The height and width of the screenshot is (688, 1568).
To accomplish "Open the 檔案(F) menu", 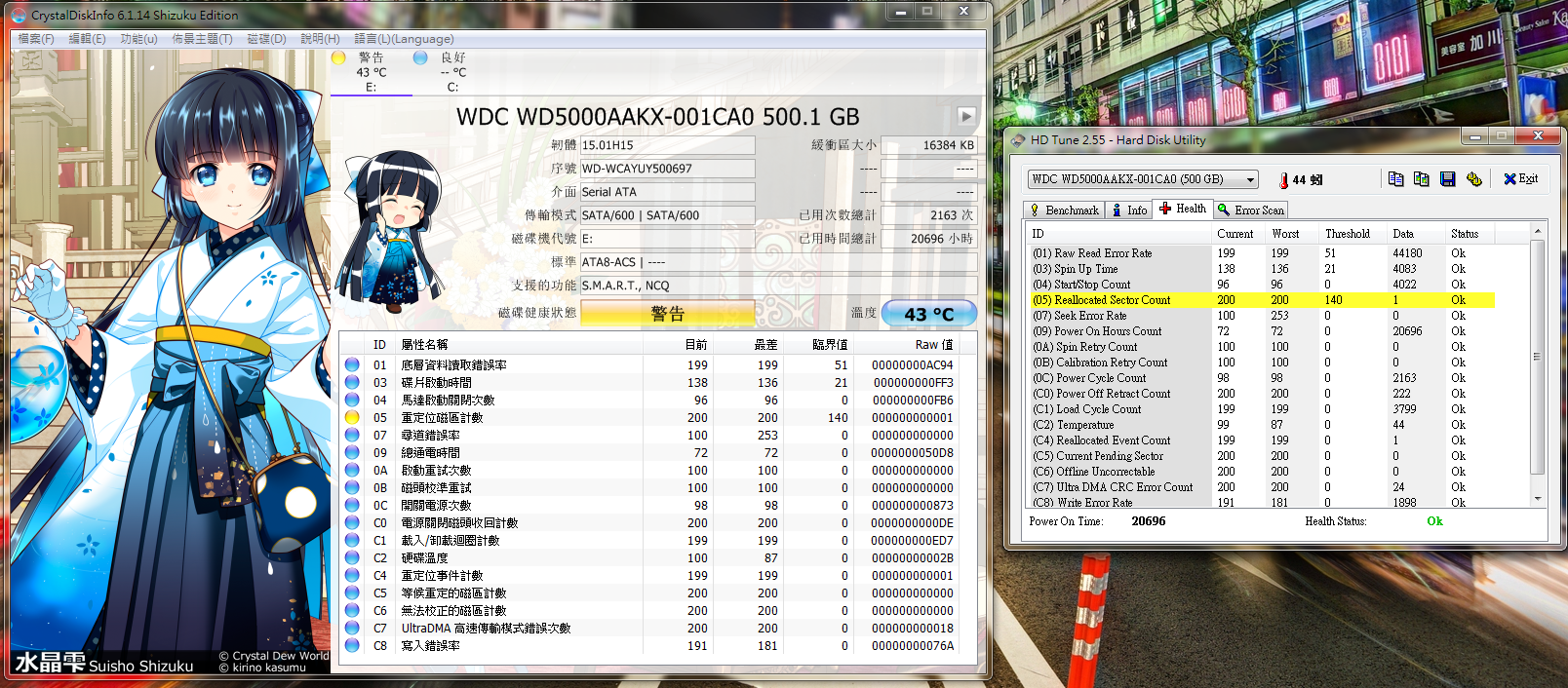I will 36,39.
